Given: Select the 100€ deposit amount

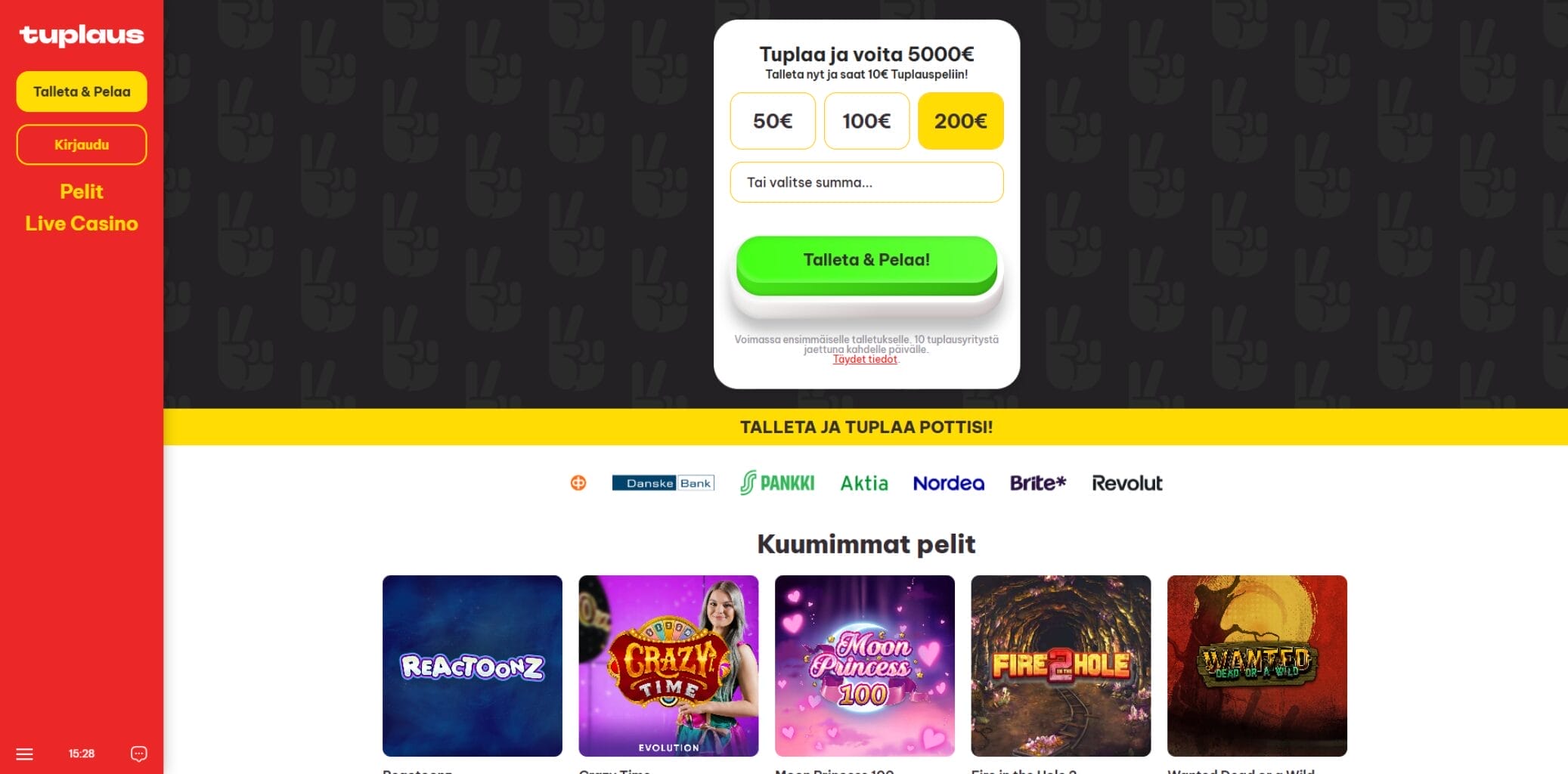Looking at the screenshot, I should (866, 121).
